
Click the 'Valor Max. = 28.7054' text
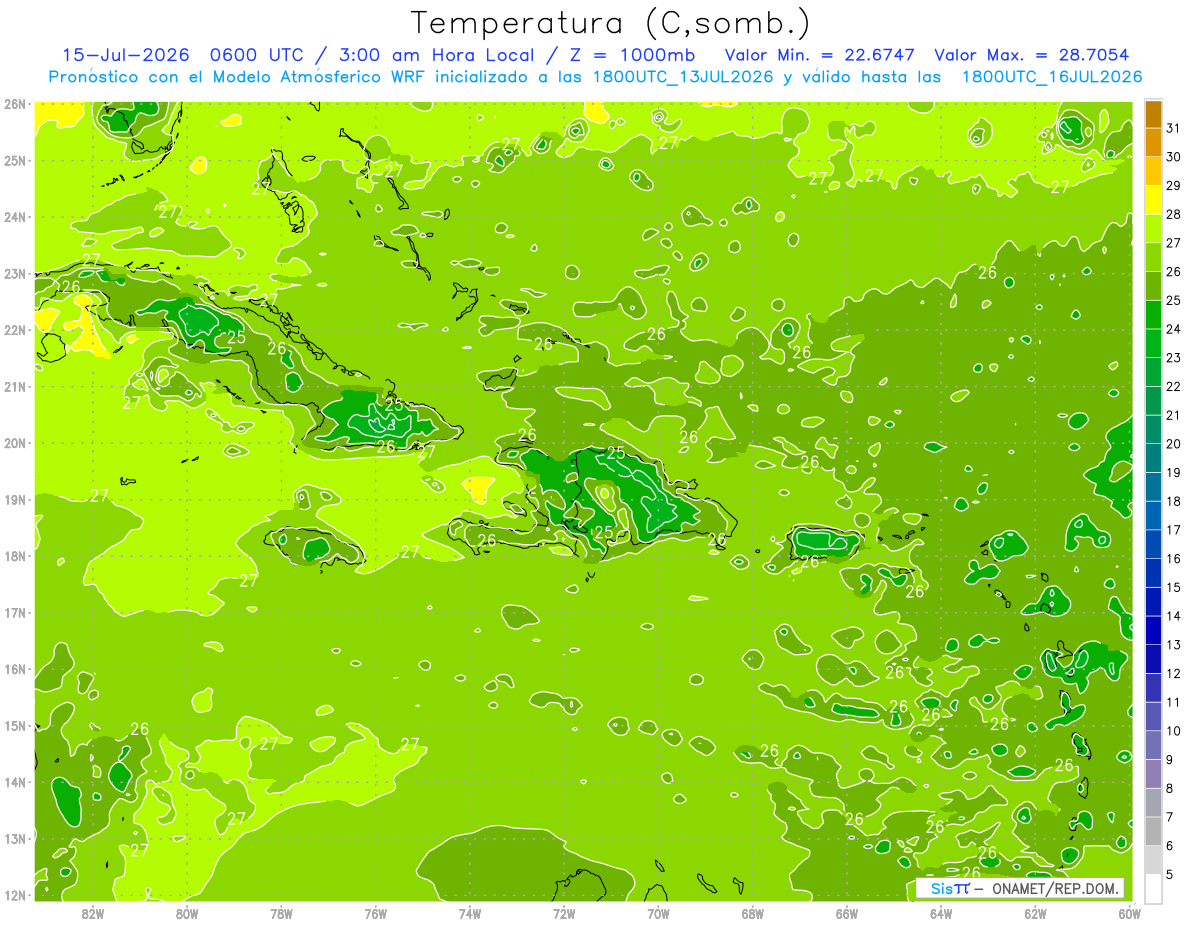1031,55
